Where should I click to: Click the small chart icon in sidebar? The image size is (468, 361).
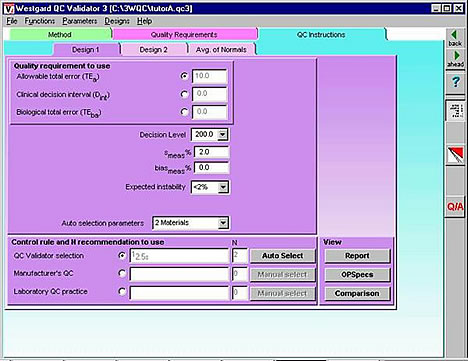[455, 111]
